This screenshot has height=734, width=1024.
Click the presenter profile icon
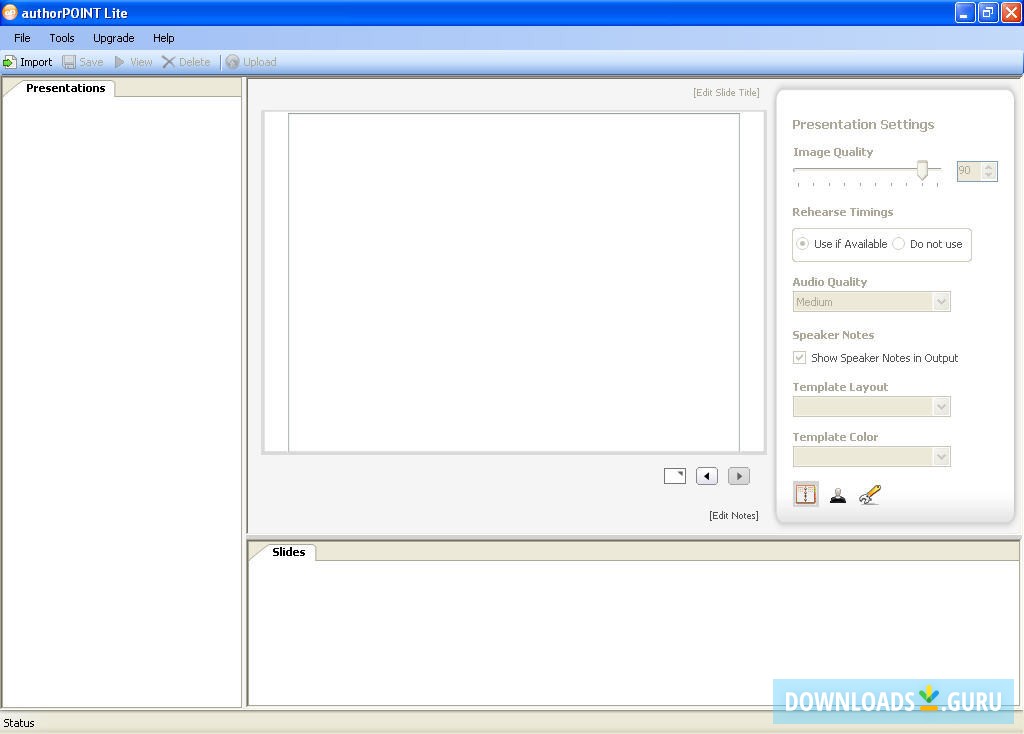point(838,493)
